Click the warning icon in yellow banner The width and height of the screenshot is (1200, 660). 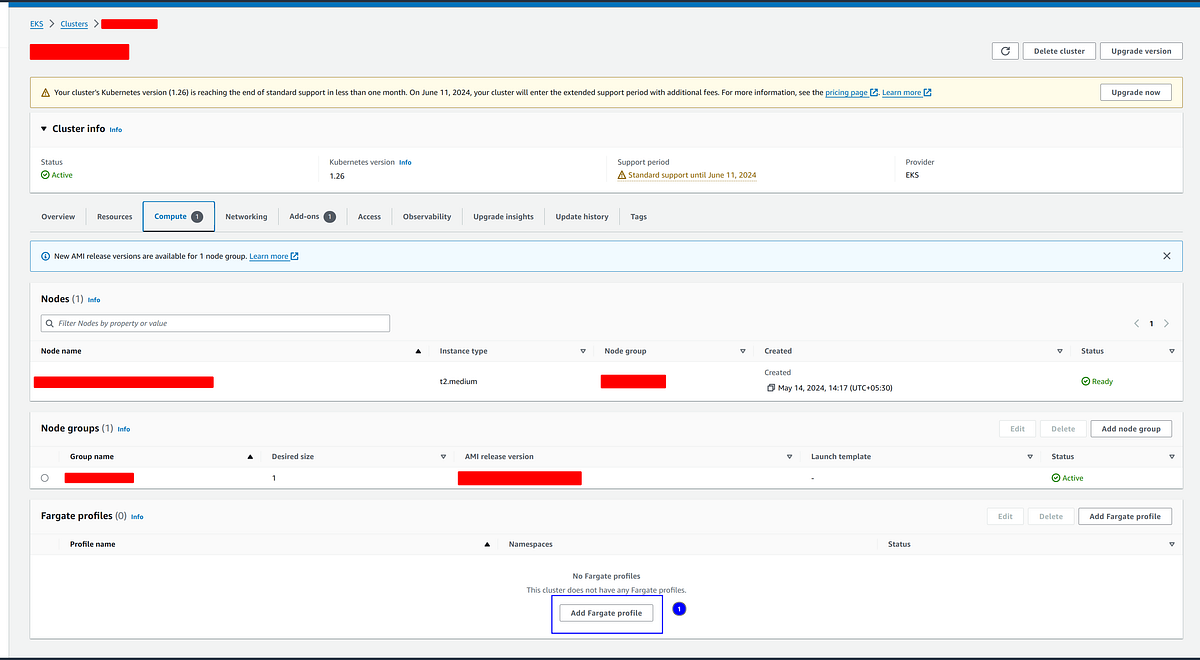[x=45, y=92]
